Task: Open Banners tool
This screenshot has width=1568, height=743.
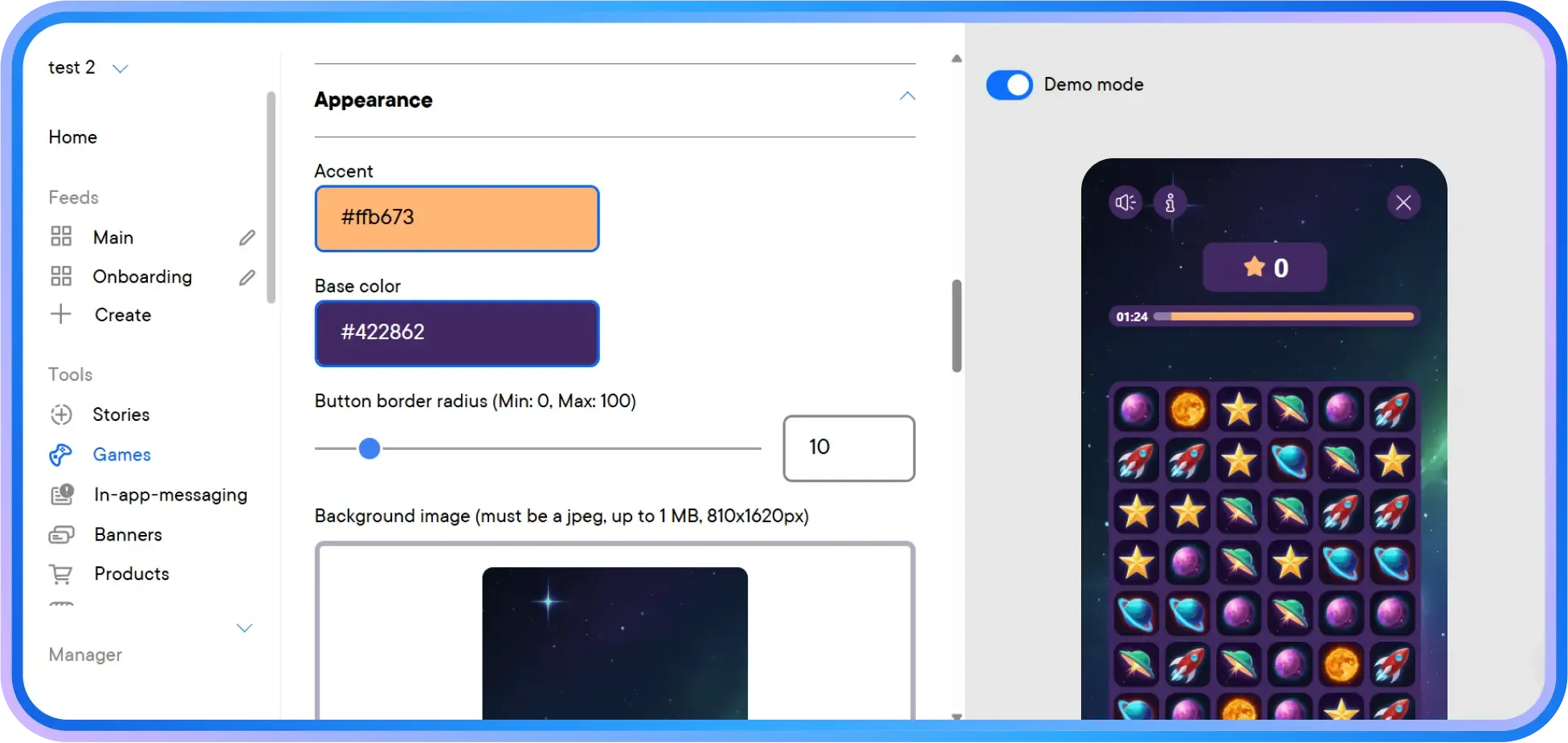Action: 129,534
